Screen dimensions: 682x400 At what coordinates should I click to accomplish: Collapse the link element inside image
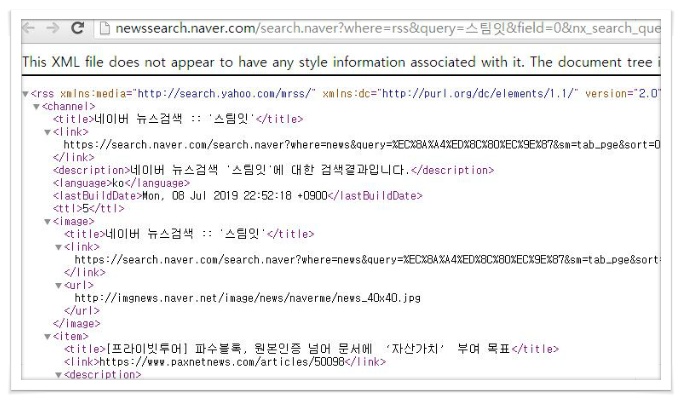(x=58, y=247)
